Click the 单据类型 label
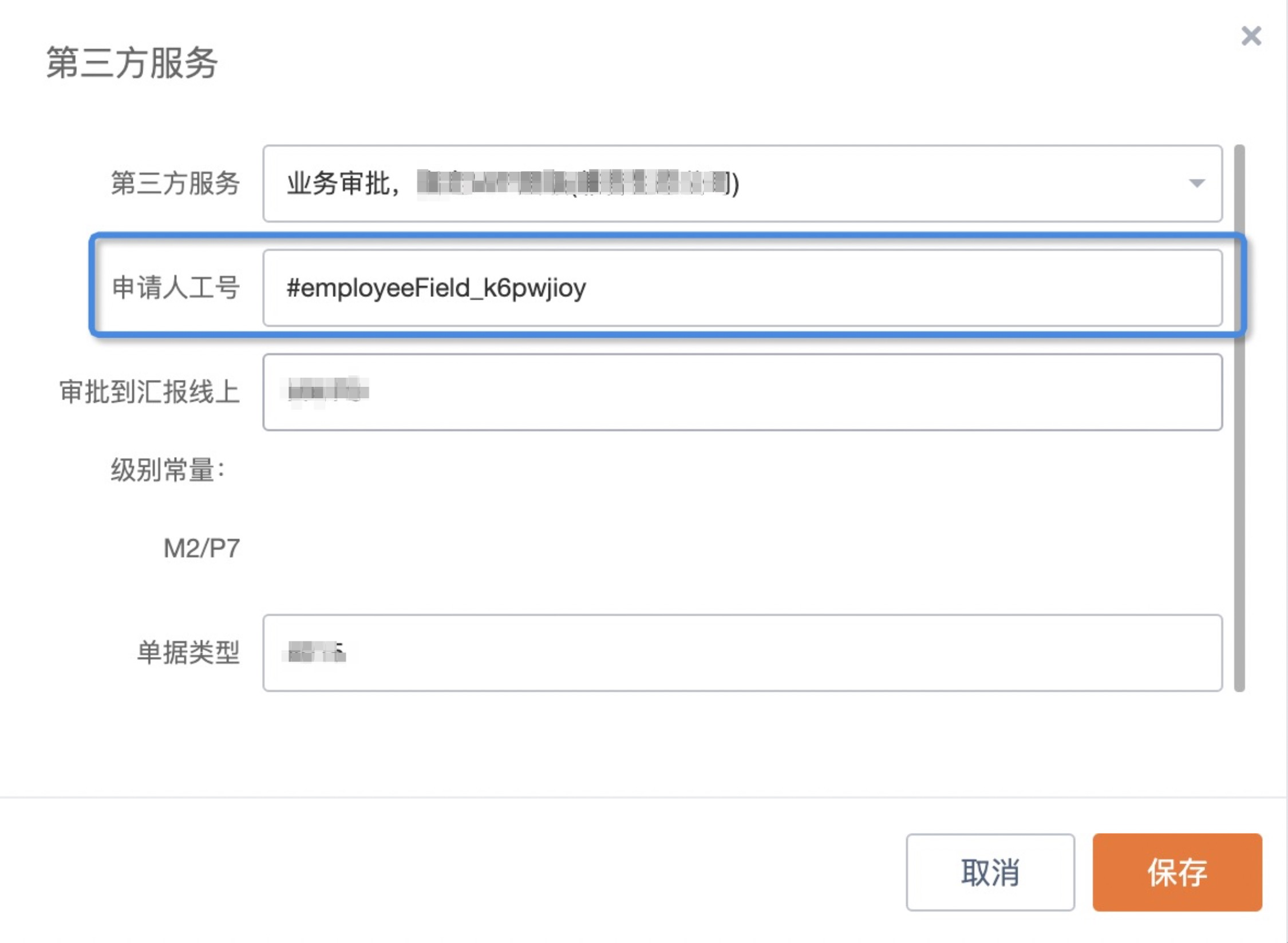Image resolution: width=1288 pixels, height=943 pixels. click(x=188, y=653)
